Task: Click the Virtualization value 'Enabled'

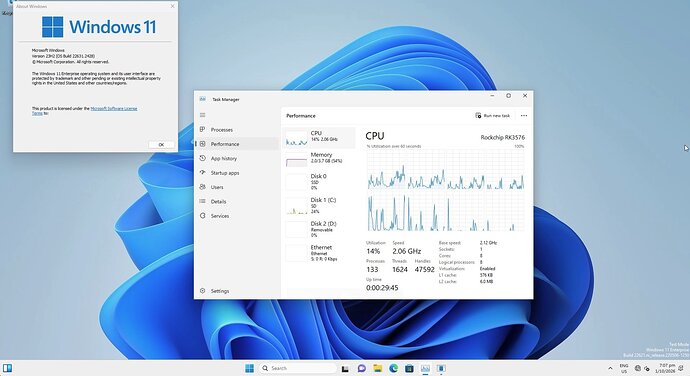Action: coord(488,268)
